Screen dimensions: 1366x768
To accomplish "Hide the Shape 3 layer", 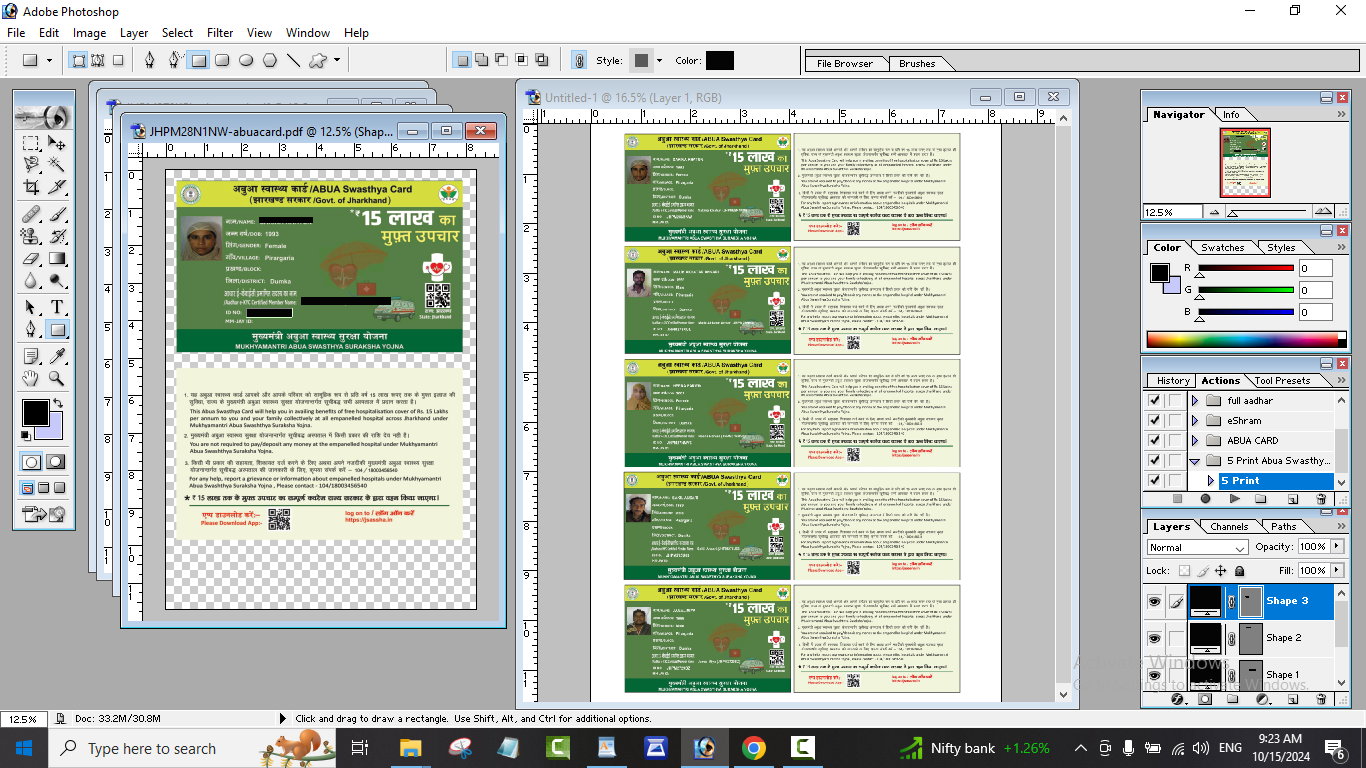I will click(x=1155, y=601).
